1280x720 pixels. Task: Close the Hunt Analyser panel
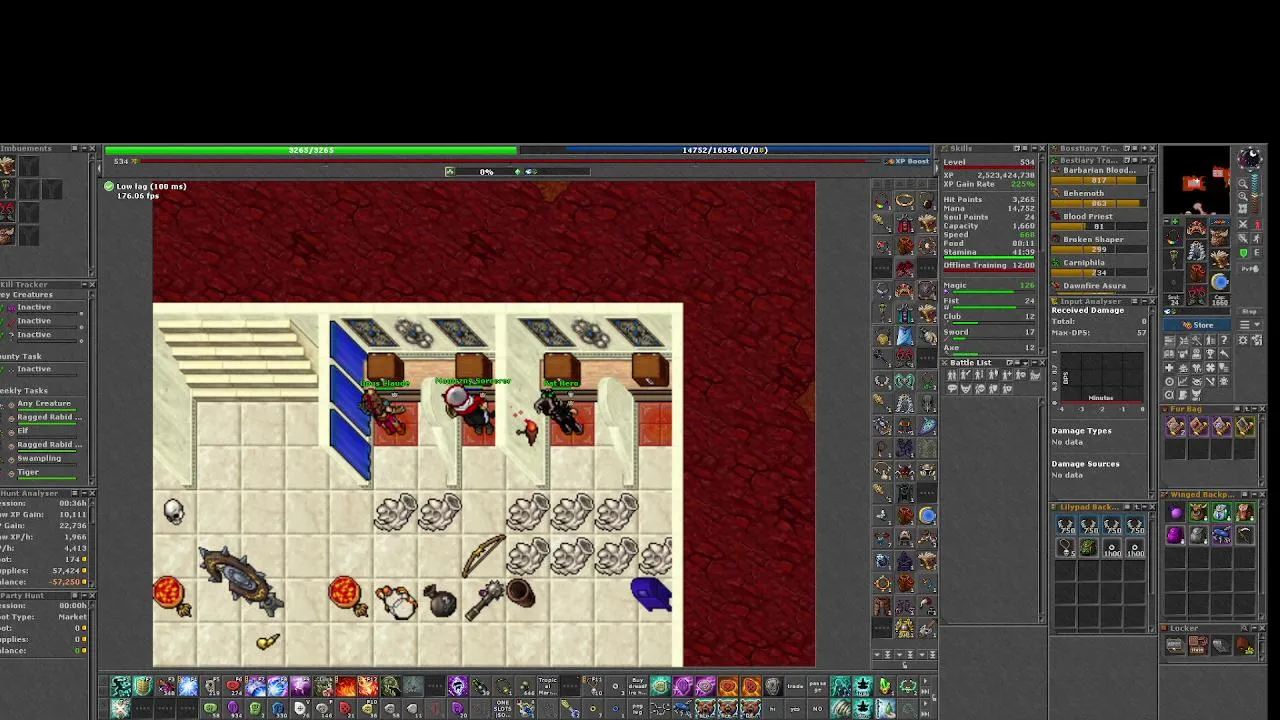point(92,493)
